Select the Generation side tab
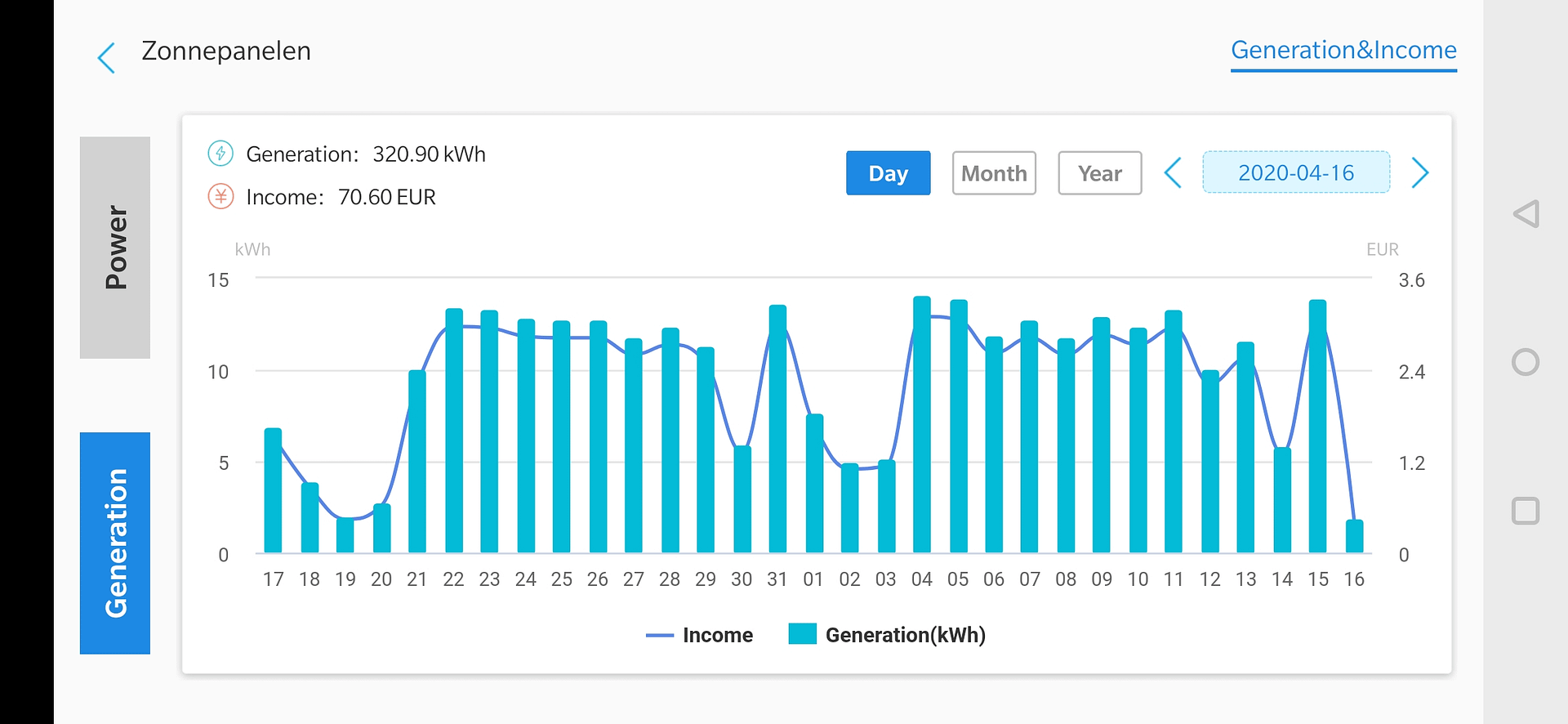 115,543
